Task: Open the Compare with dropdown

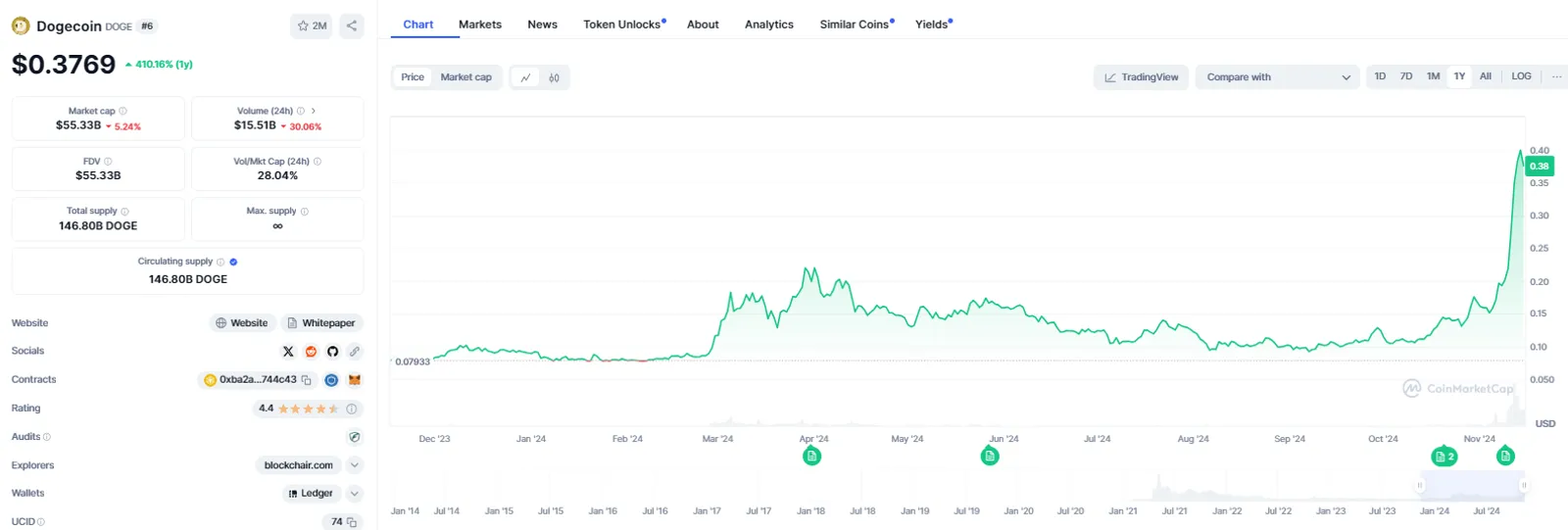Action: pyautogui.click(x=1277, y=77)
